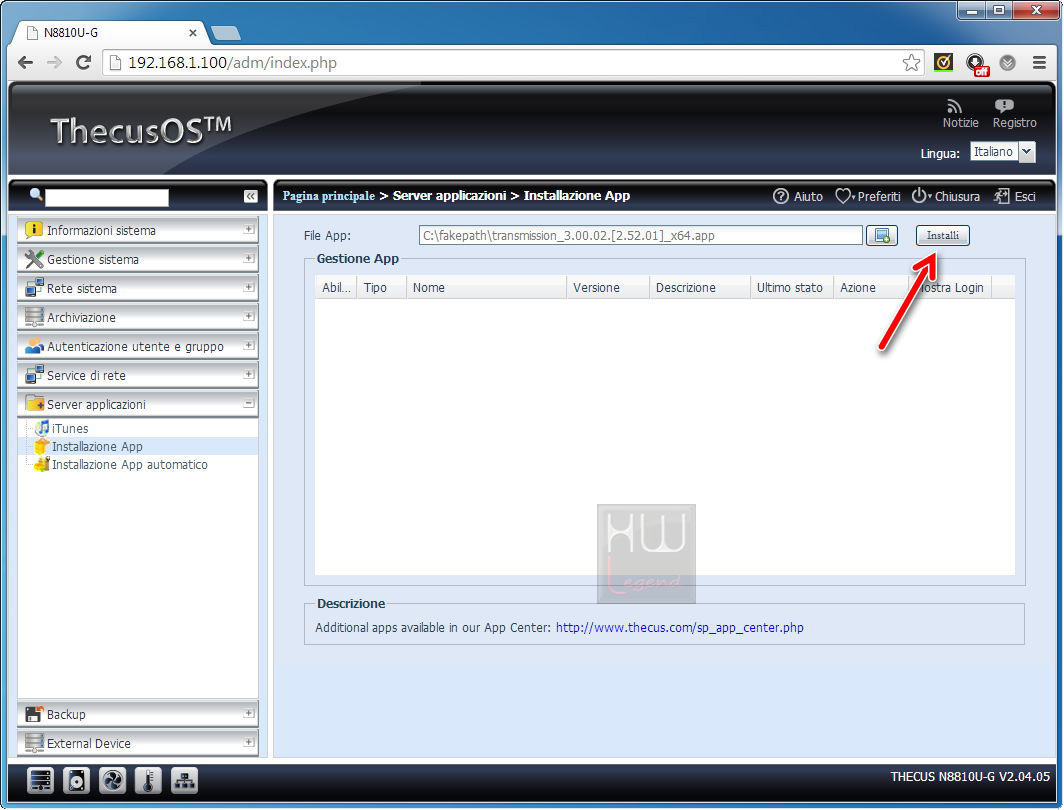
Task: Expand Autenticazione utente e gruppo section
Action: (x=249, y=345)
